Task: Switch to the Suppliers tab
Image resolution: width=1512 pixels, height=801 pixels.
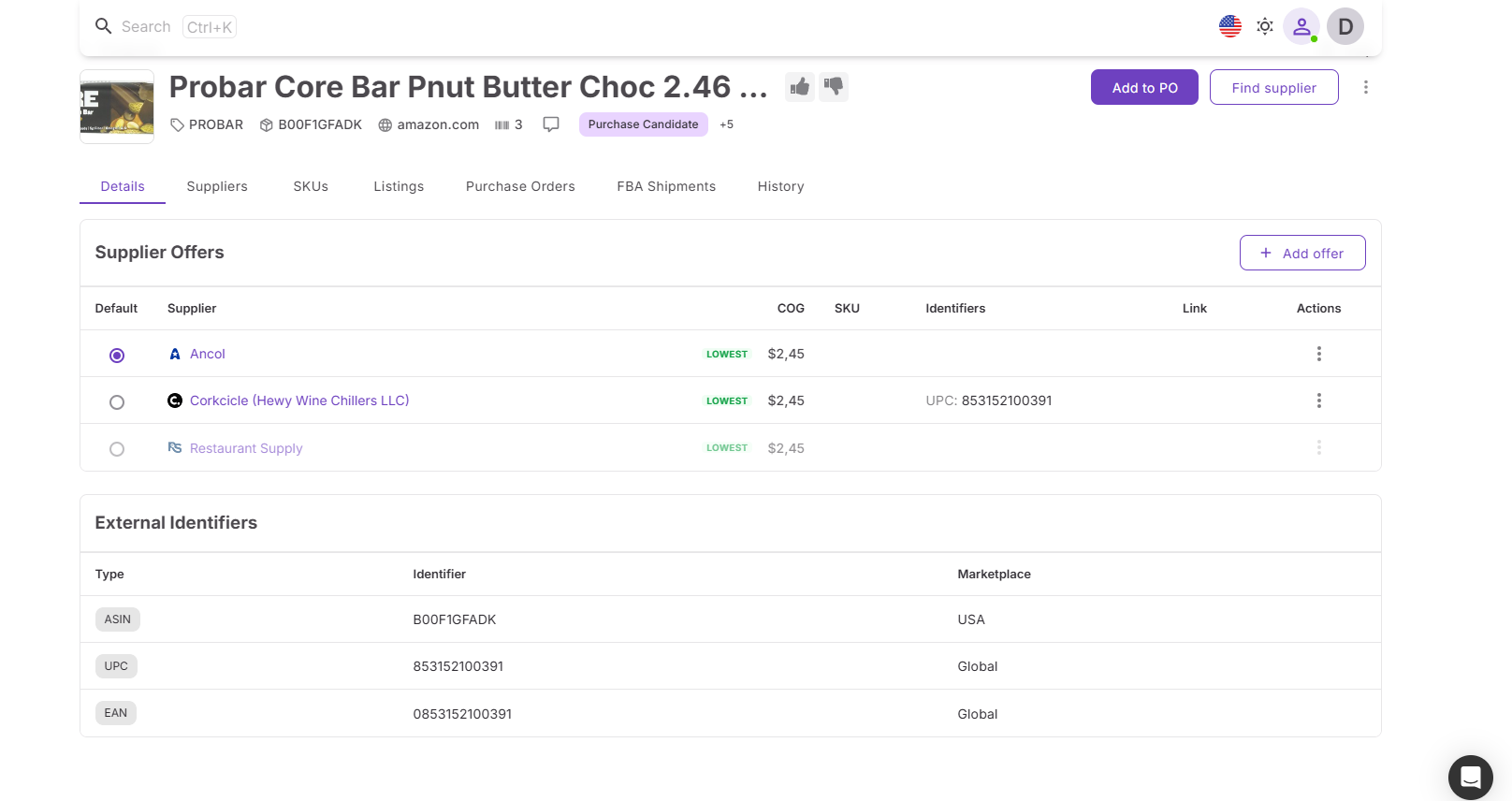Action: coord(217,186)
